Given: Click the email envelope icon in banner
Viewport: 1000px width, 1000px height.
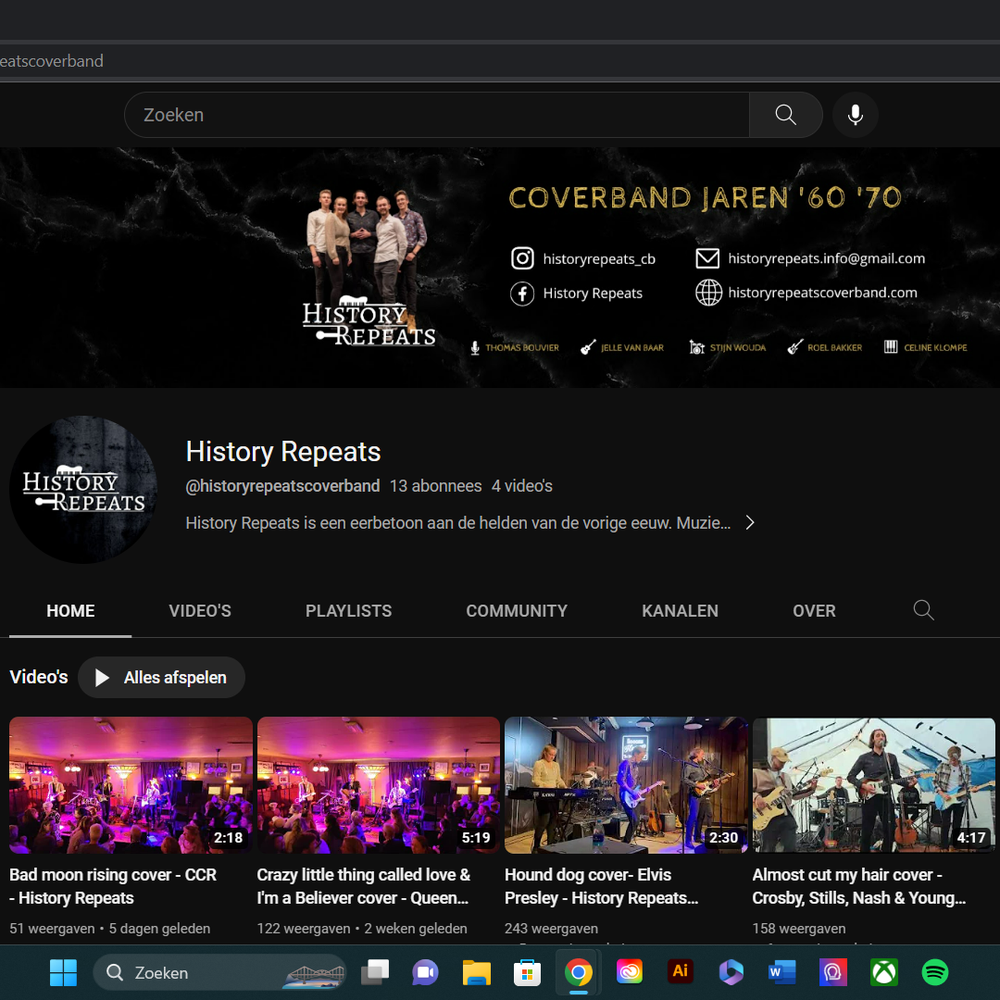Looking at the screenshot, I should pyautogui.click(x=707, y=258).
